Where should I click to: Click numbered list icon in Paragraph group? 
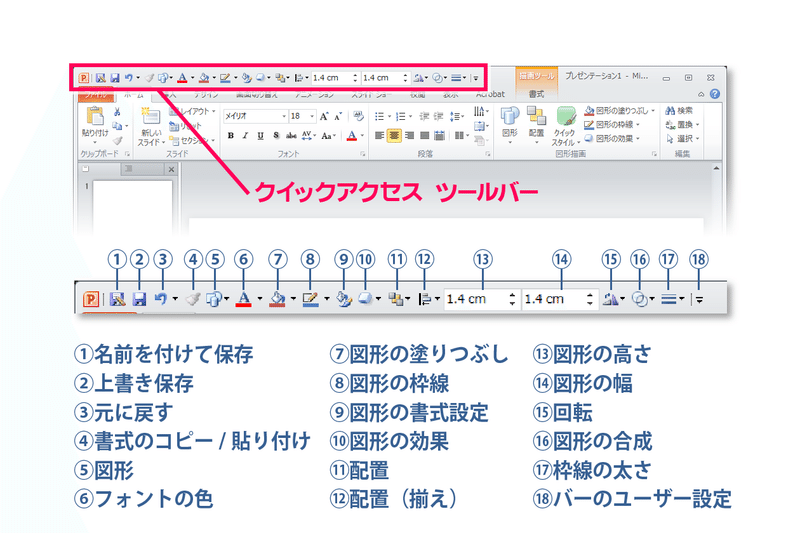(401, 117)
